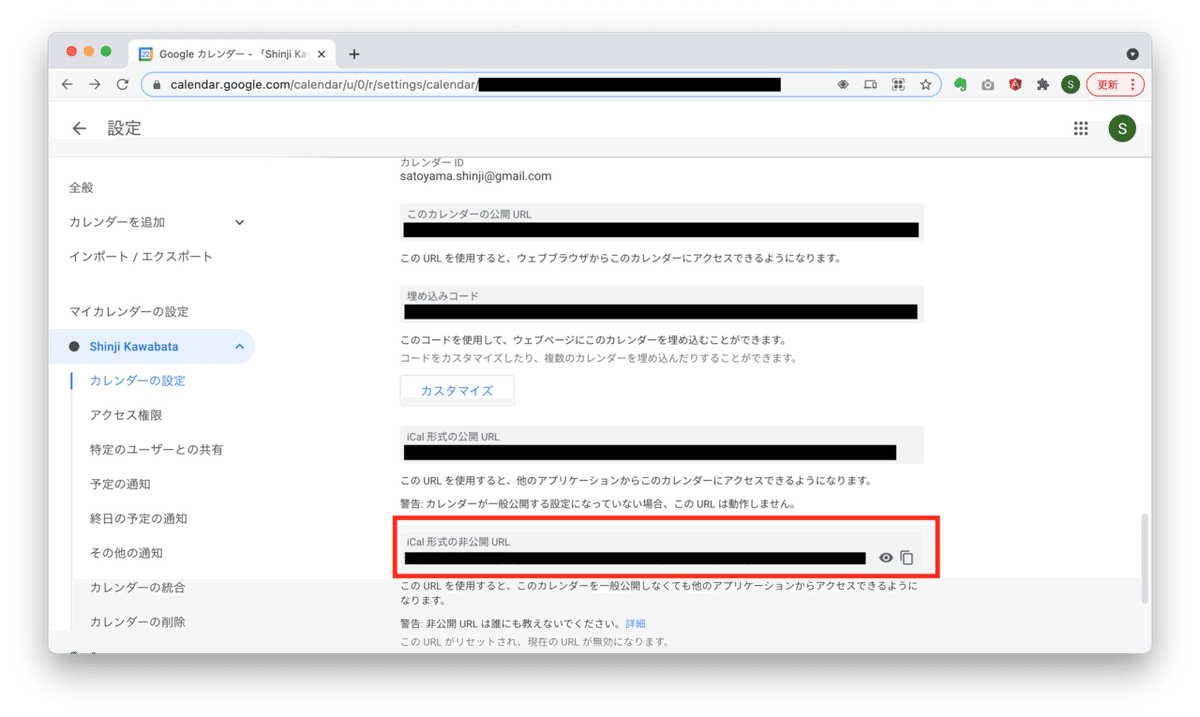
Task: Click the send-to-devices icon in address bar
Action: (x=870, y=85)
